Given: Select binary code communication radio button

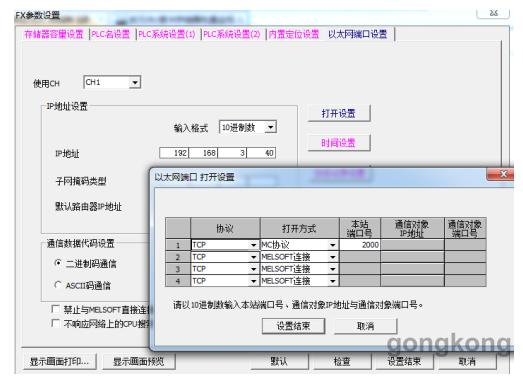Looking at the screenshot, I should click(58, 263).
